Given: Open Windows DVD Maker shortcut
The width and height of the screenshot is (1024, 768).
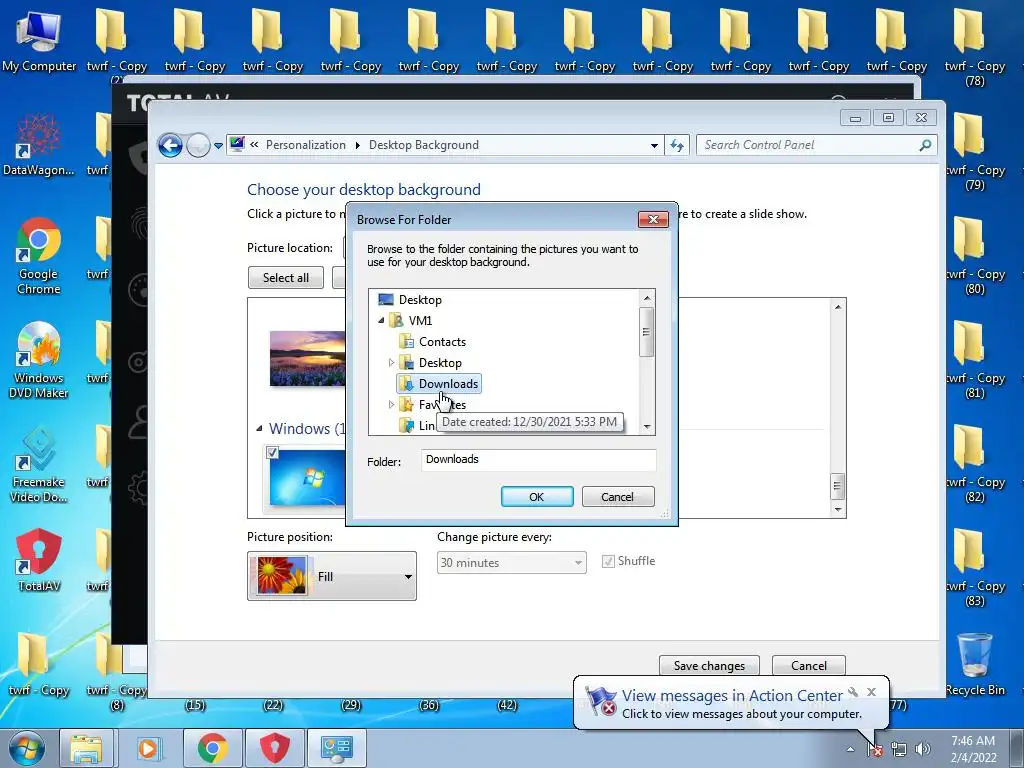Looking at the screenshot, I should [39, 360].
